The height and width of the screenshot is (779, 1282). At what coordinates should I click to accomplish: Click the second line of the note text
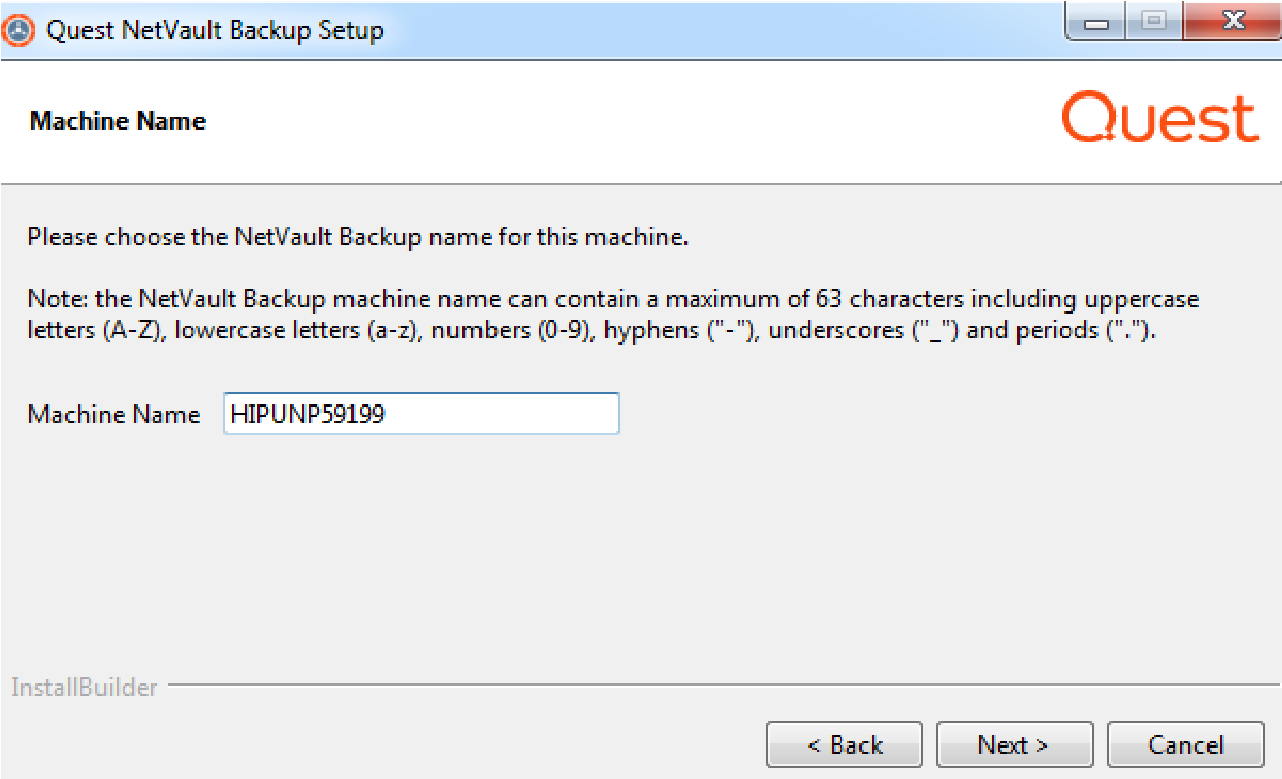[590, 331]
